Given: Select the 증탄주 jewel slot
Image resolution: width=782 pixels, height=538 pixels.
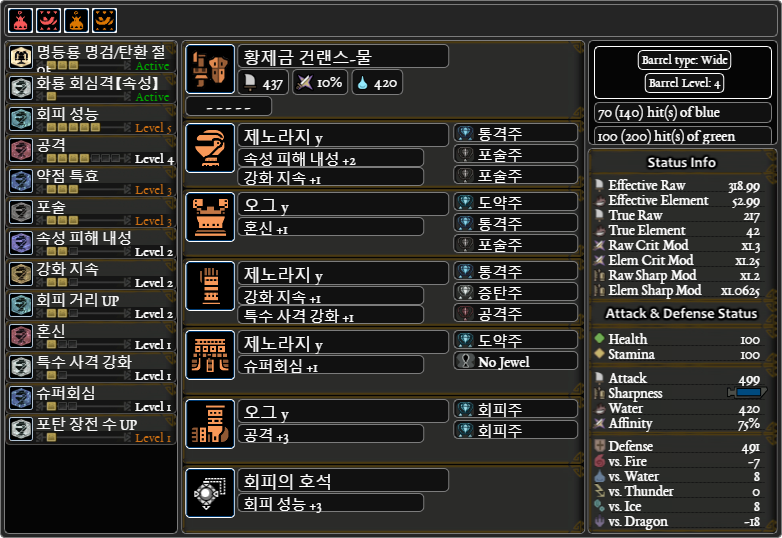Looking at the screenshot, I should click(516, 292).
